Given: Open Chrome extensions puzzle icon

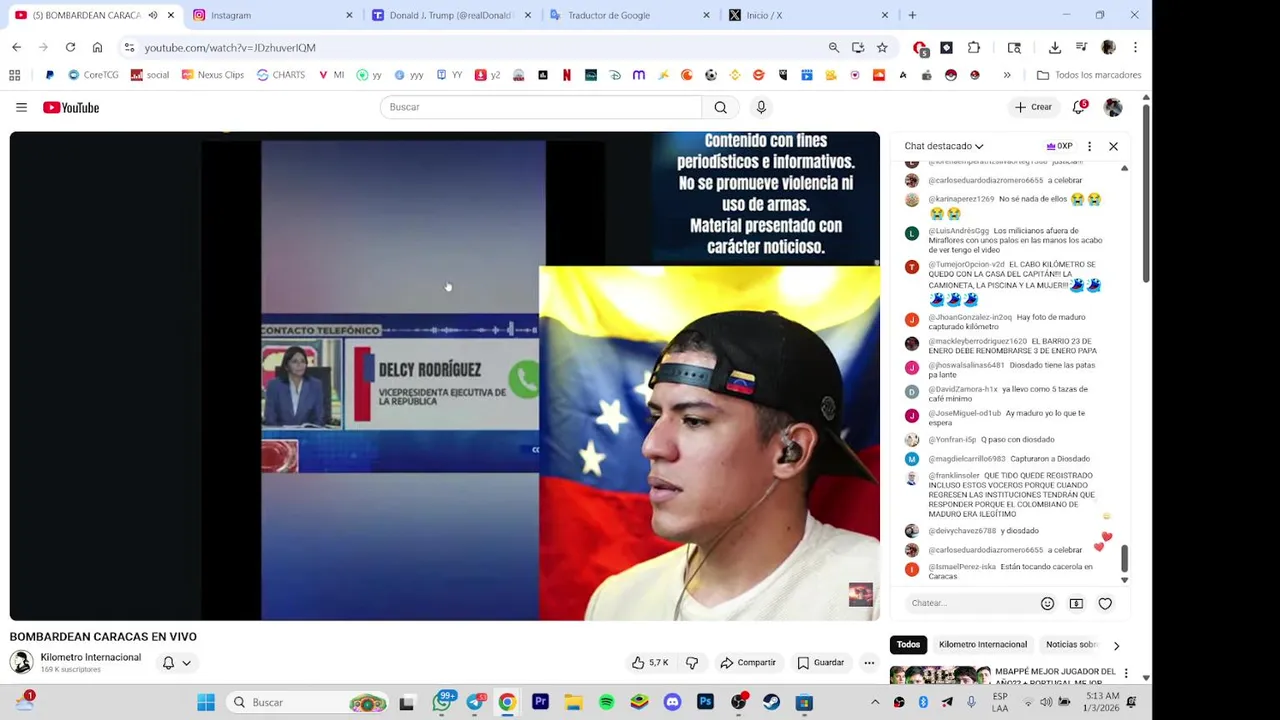Looking at the screenshot, I should 974,47.
